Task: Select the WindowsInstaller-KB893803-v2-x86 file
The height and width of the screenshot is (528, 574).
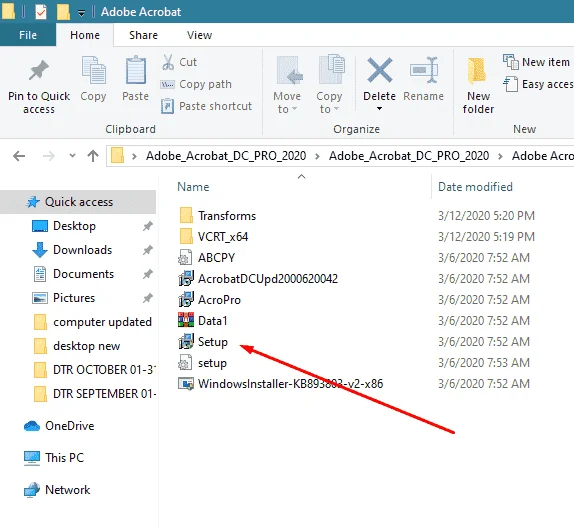Action: 281,384
